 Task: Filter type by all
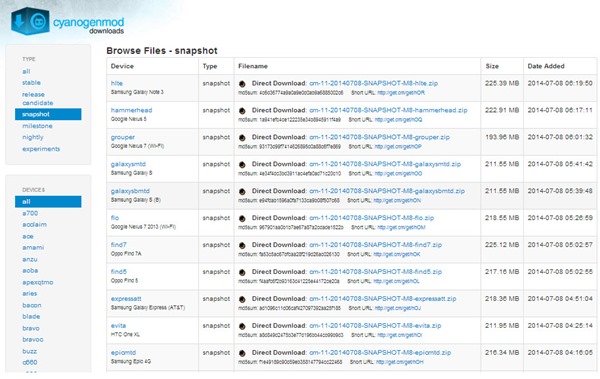(26, 71)
